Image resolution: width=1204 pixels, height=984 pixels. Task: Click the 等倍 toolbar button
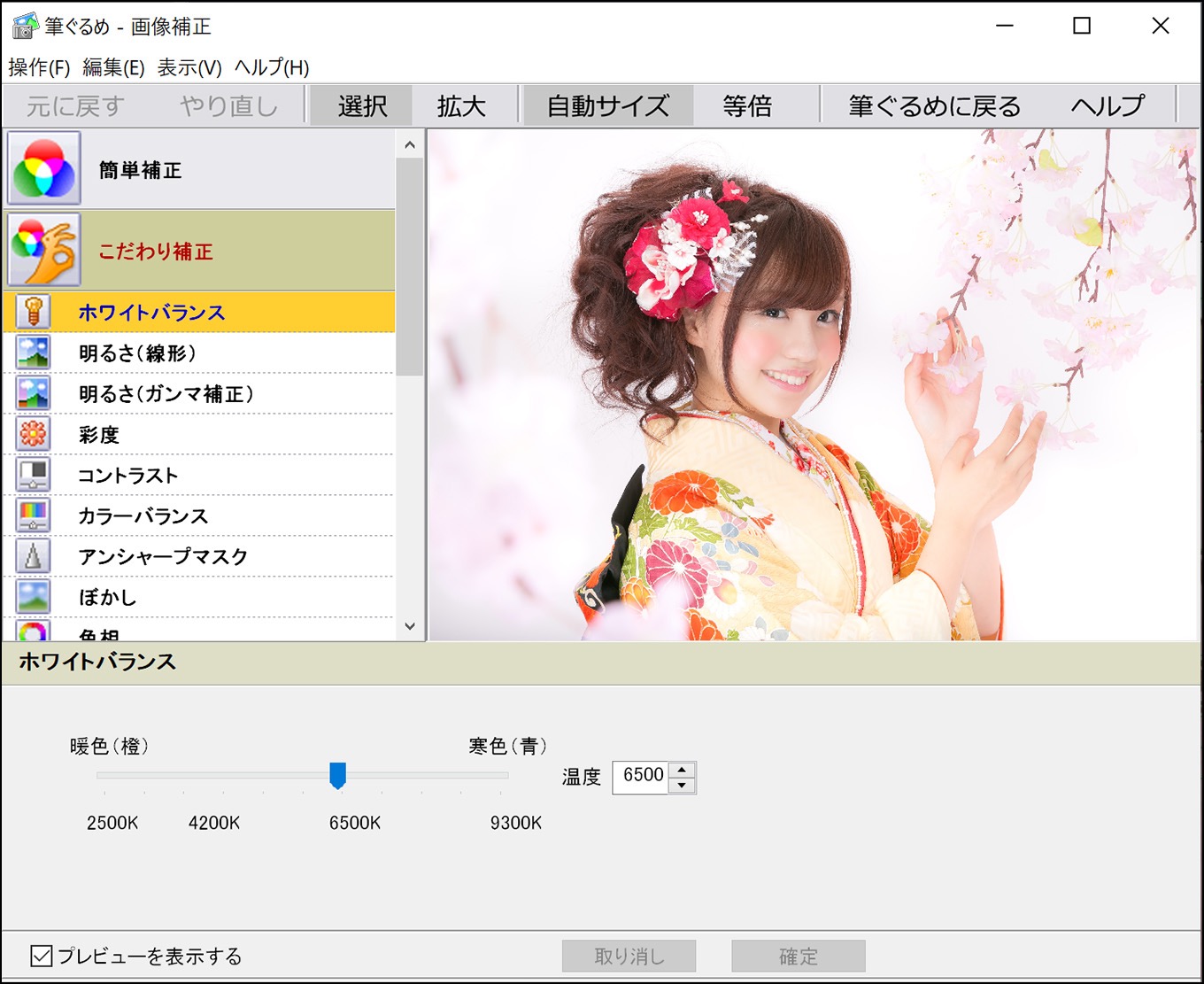(747, 106)
